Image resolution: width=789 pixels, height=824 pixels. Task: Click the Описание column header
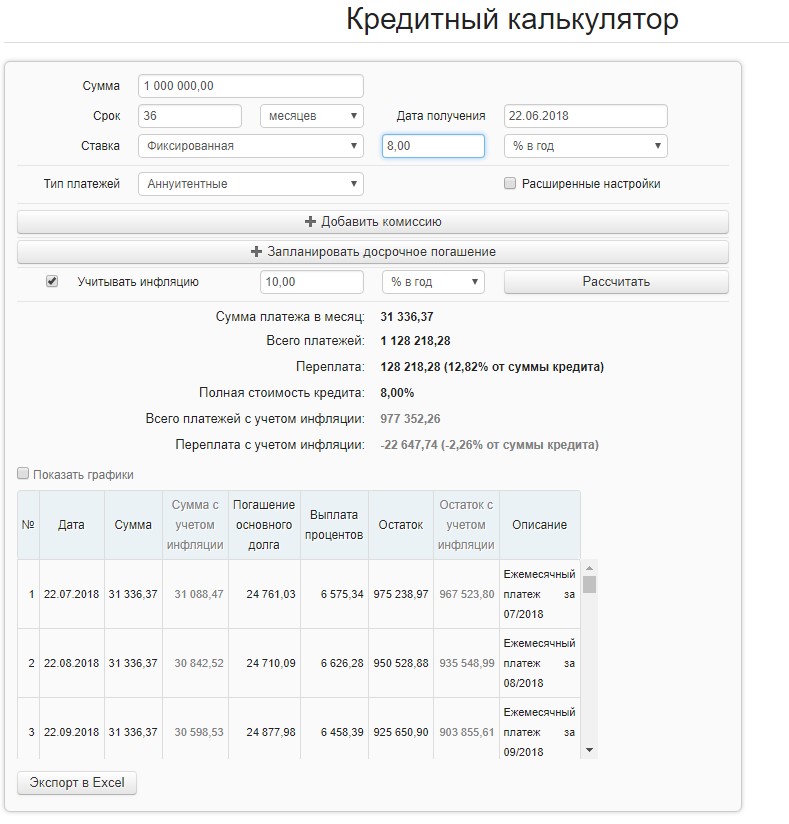(540, 525)
